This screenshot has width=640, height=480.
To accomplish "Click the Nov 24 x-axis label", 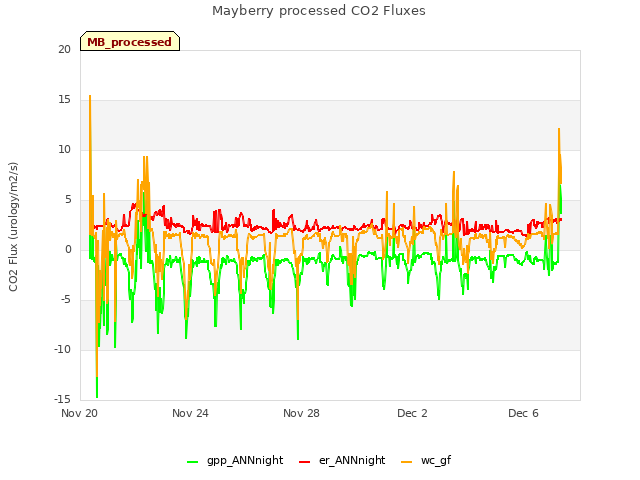I will (x=190, y=413).
